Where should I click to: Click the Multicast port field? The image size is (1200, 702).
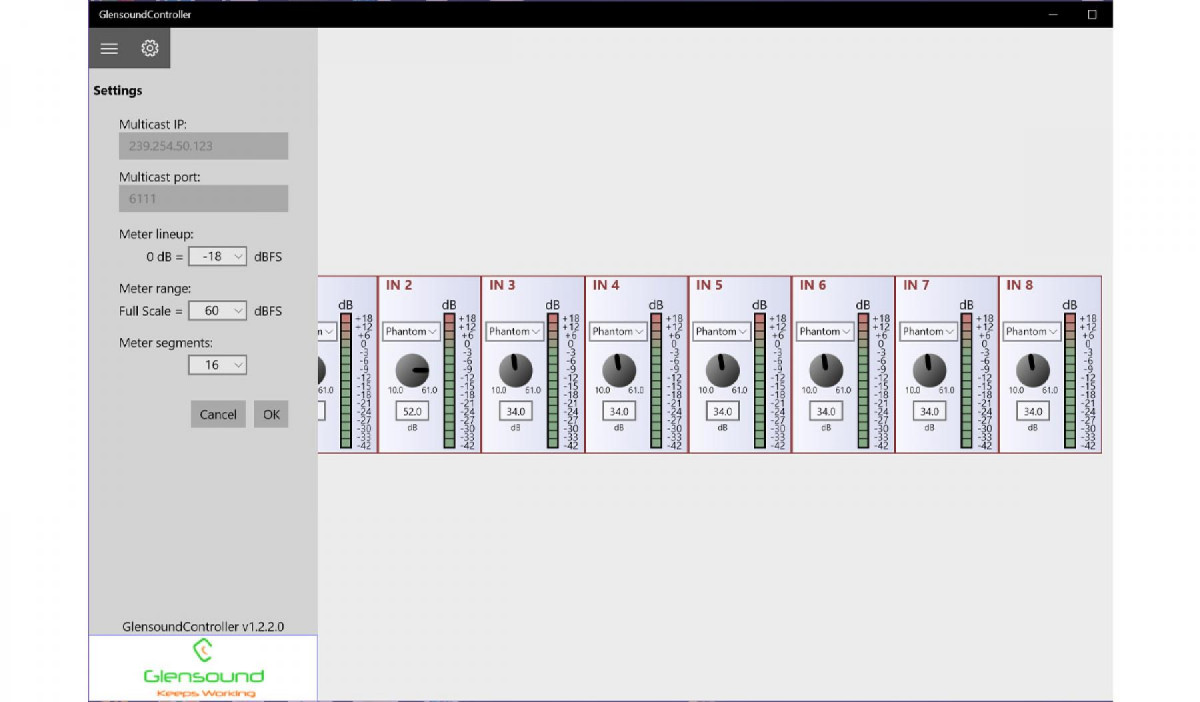click(x=203, y=198)
